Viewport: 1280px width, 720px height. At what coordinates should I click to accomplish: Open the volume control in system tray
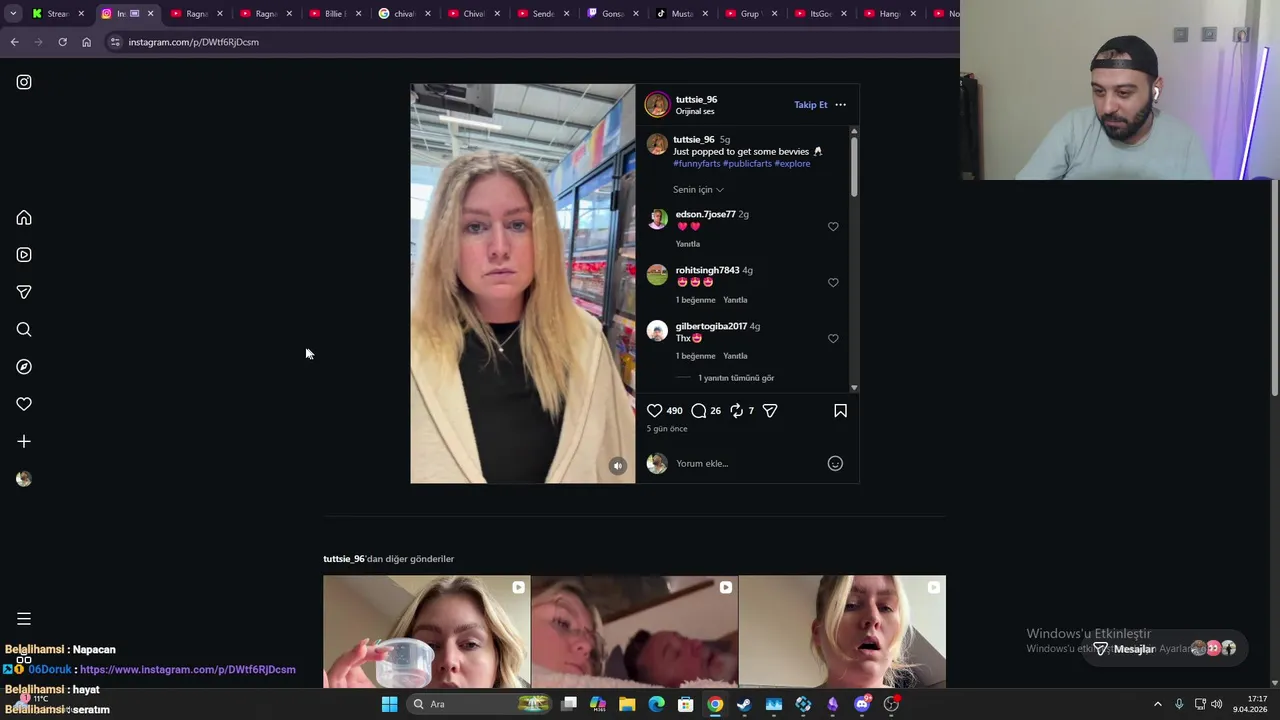(x=1217, y=704)
